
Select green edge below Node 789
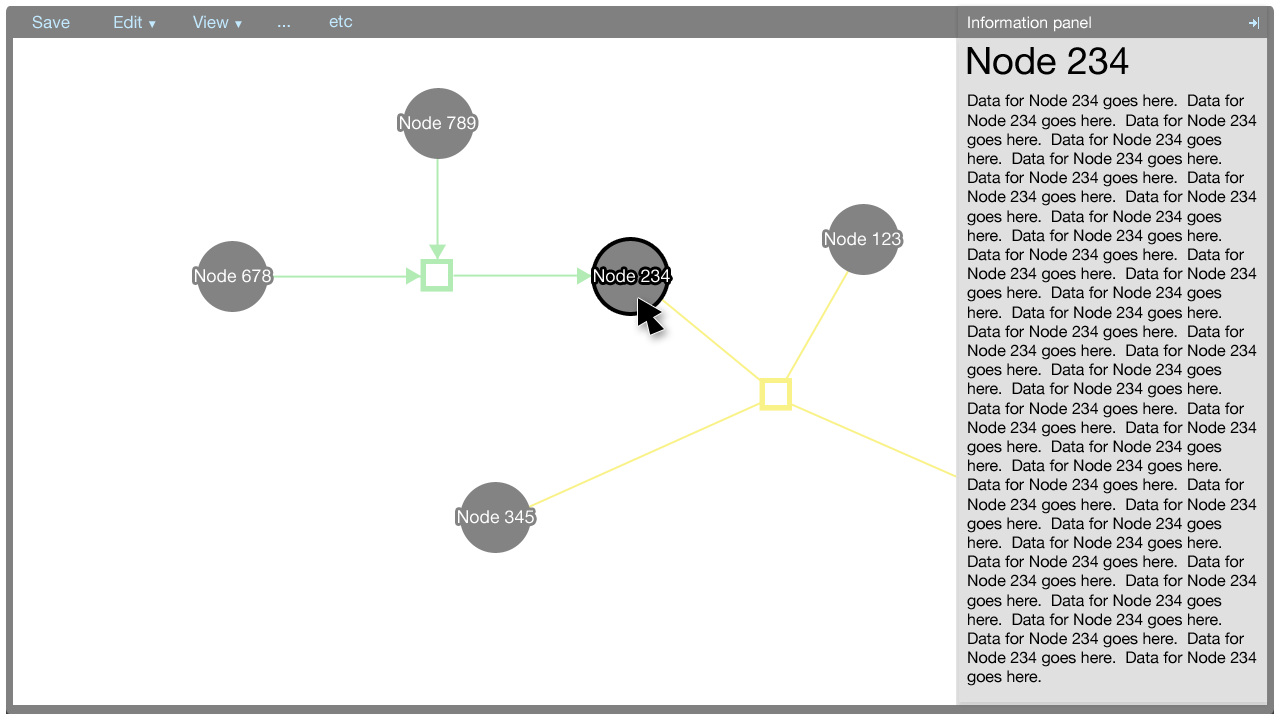[x=437, y=200]
